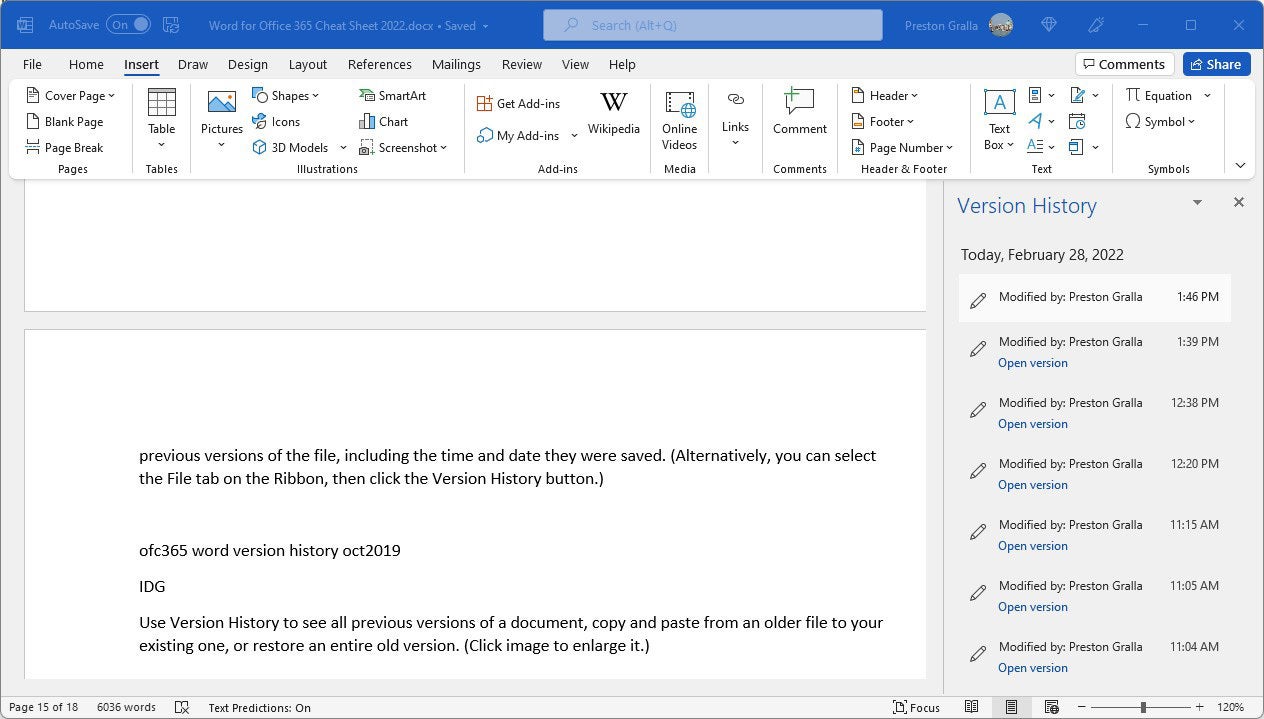
Task: Expand the 3D Models dropdown arrow
Action: [343, 148]
